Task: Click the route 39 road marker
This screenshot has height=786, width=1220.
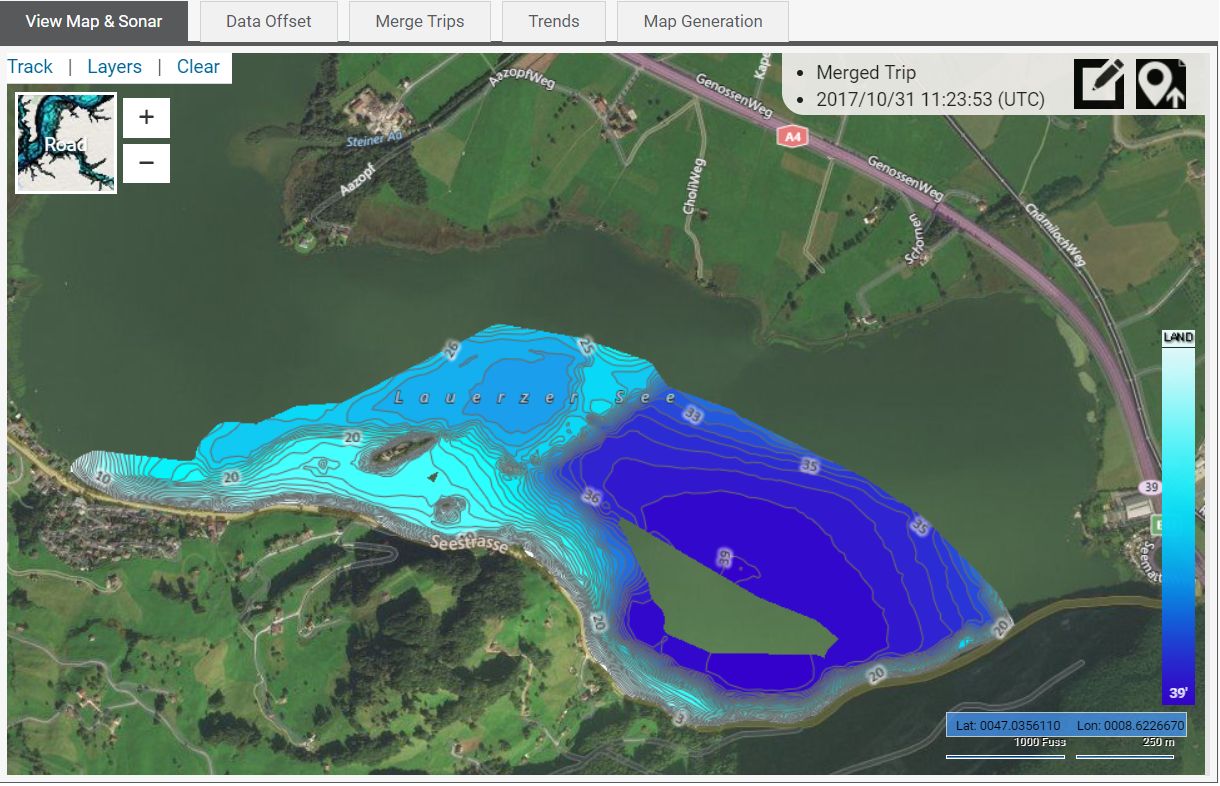Action: point(1150,486)
